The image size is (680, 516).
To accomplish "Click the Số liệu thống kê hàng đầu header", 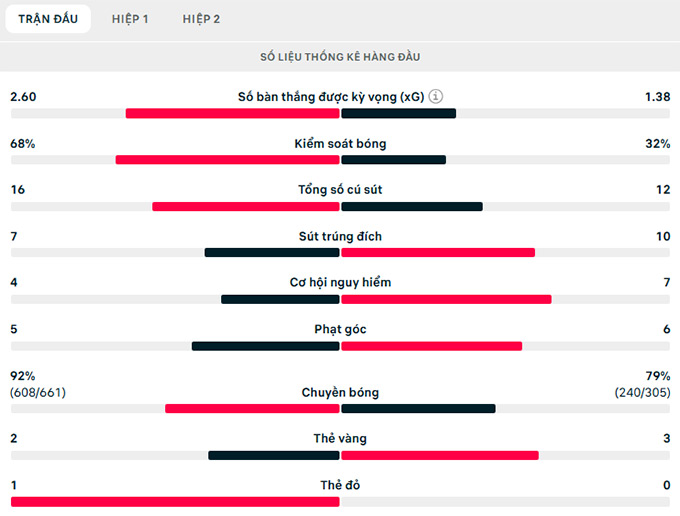I will (340, 57).
